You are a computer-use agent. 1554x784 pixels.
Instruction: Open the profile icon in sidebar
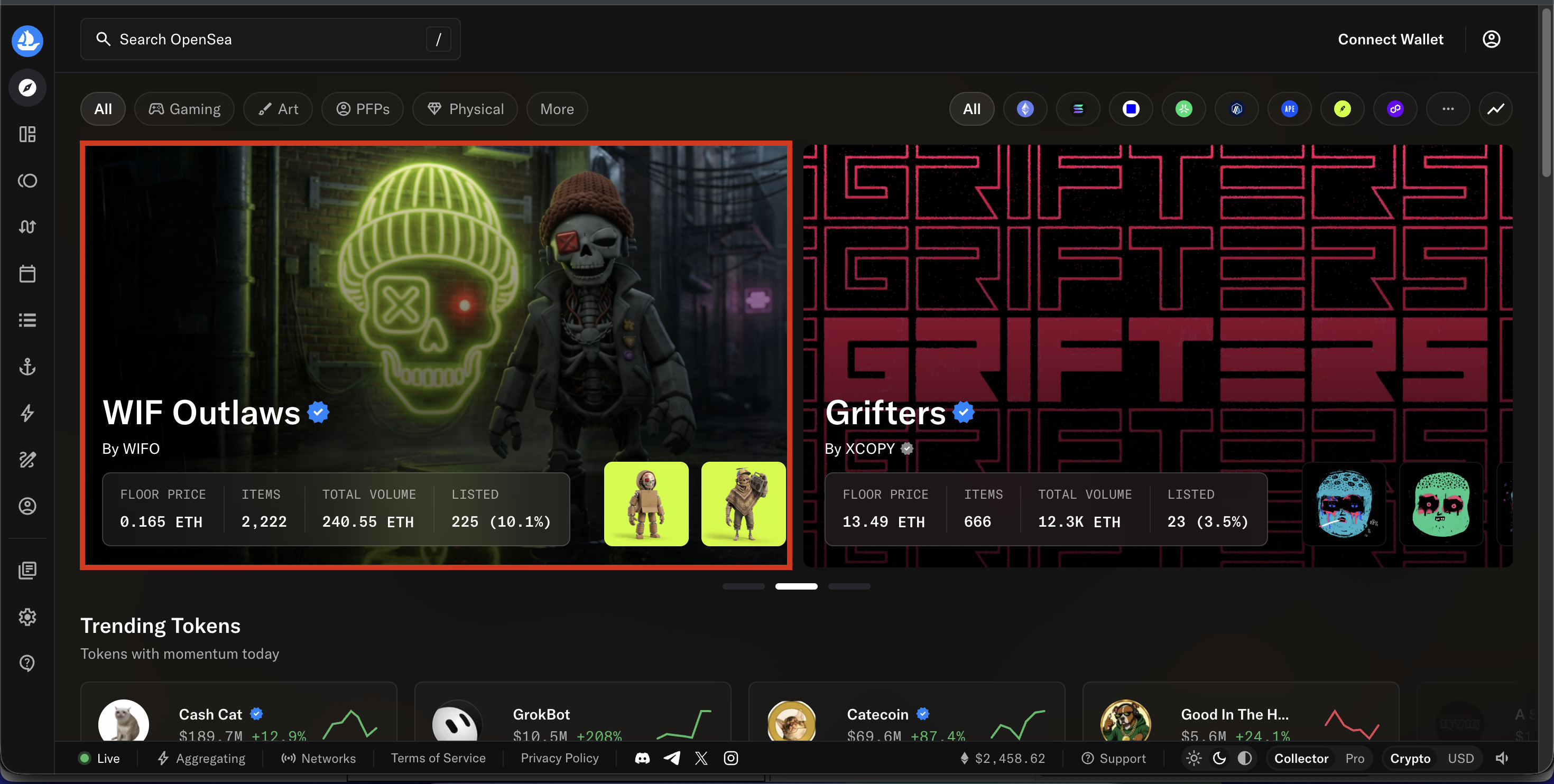tap(27, 506)
